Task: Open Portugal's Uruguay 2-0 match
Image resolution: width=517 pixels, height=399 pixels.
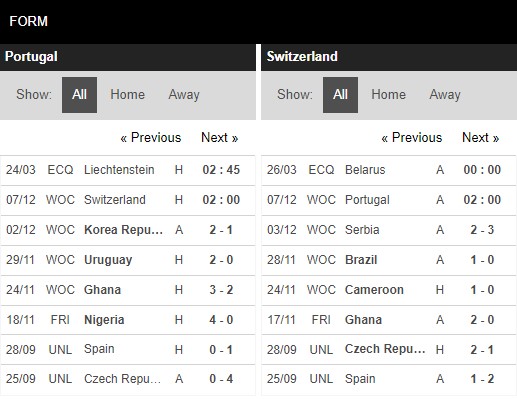Action: (x=128, y=260)
